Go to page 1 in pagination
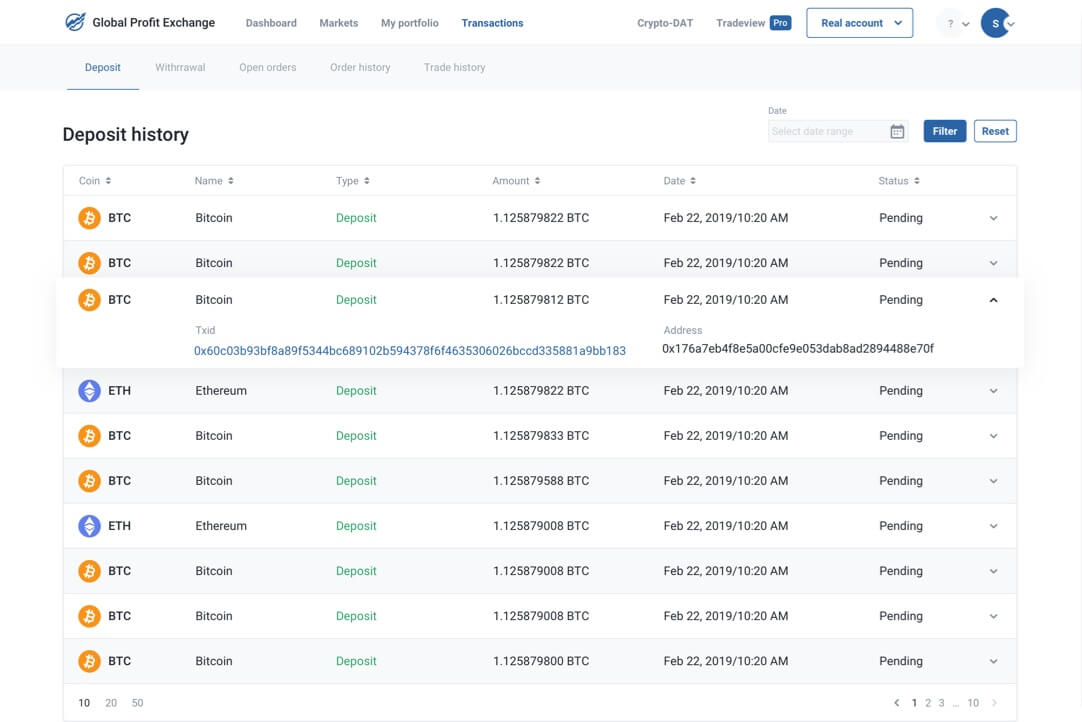 coord(914,703)
